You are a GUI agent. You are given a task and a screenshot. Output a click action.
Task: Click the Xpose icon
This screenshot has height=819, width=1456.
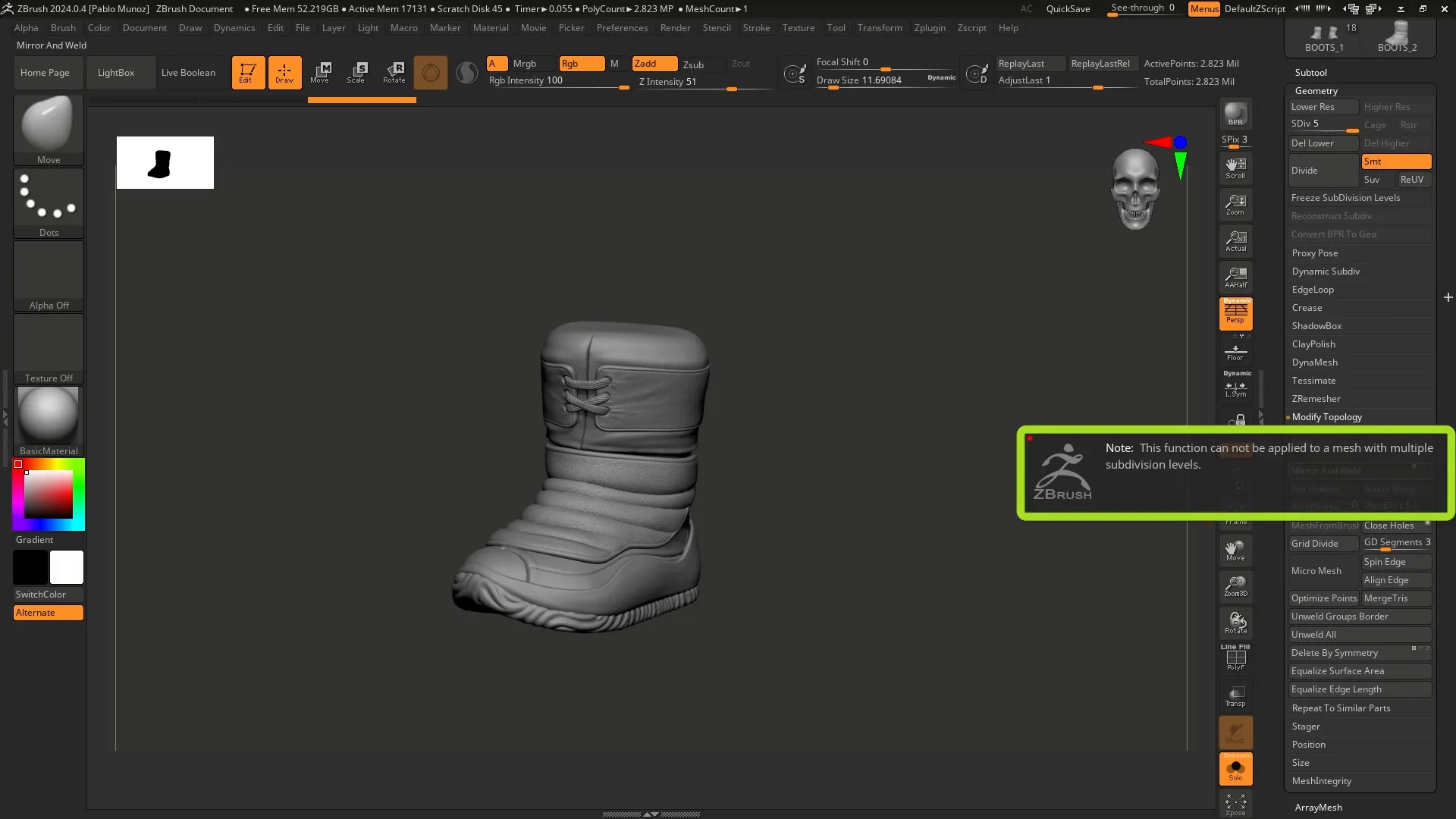1235,804
